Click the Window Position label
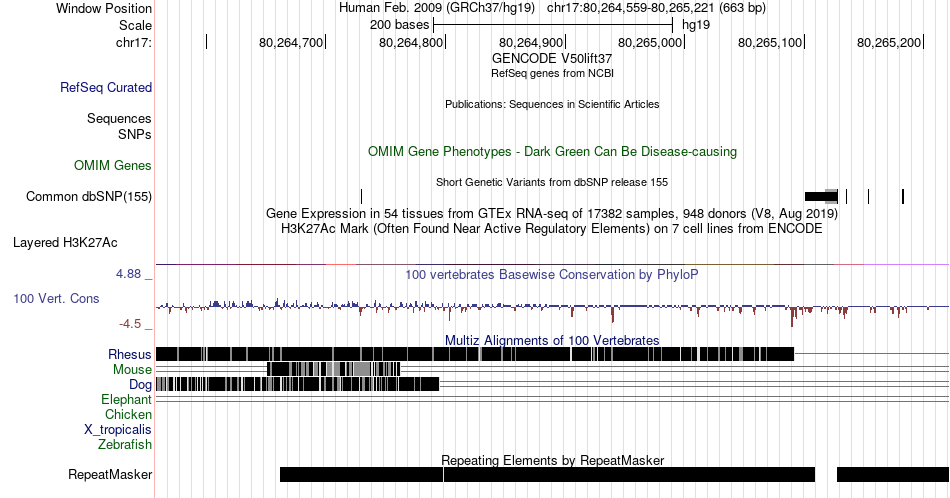This screenshot has height=498, width=950. (x=104, y=8)
